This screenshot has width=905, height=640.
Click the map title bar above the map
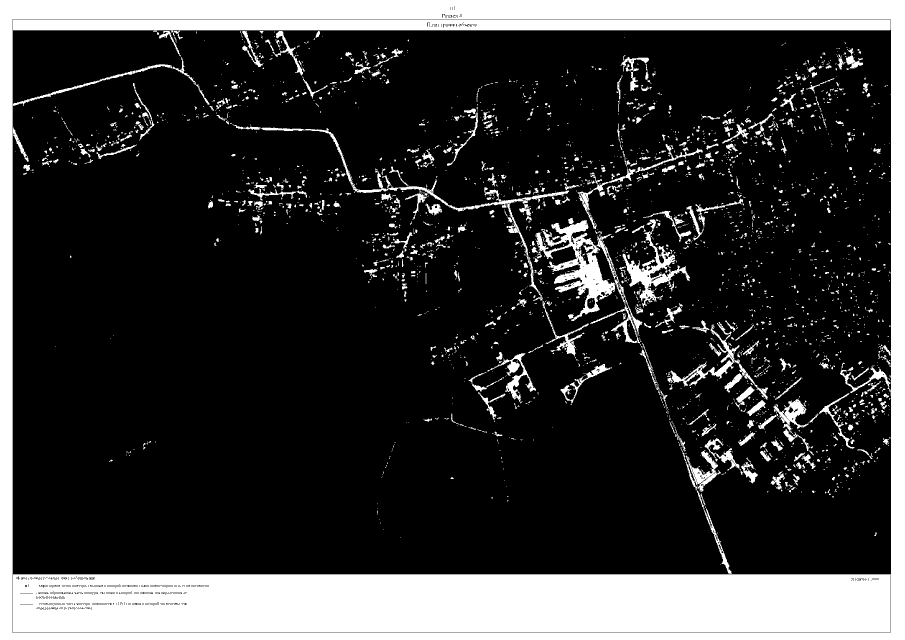452,24
